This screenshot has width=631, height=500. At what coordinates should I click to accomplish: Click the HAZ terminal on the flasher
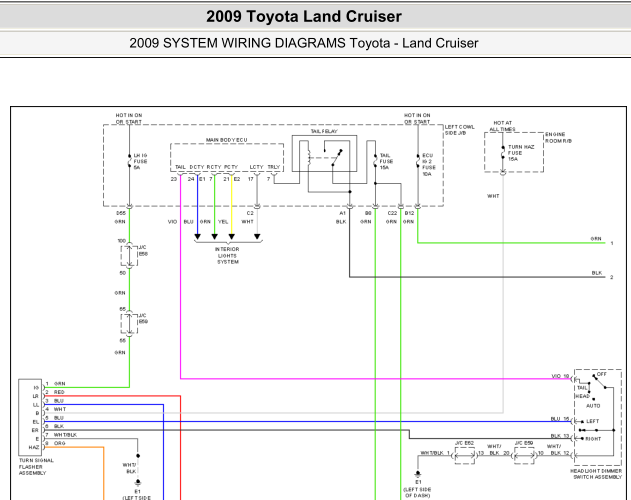pos(34,447)
